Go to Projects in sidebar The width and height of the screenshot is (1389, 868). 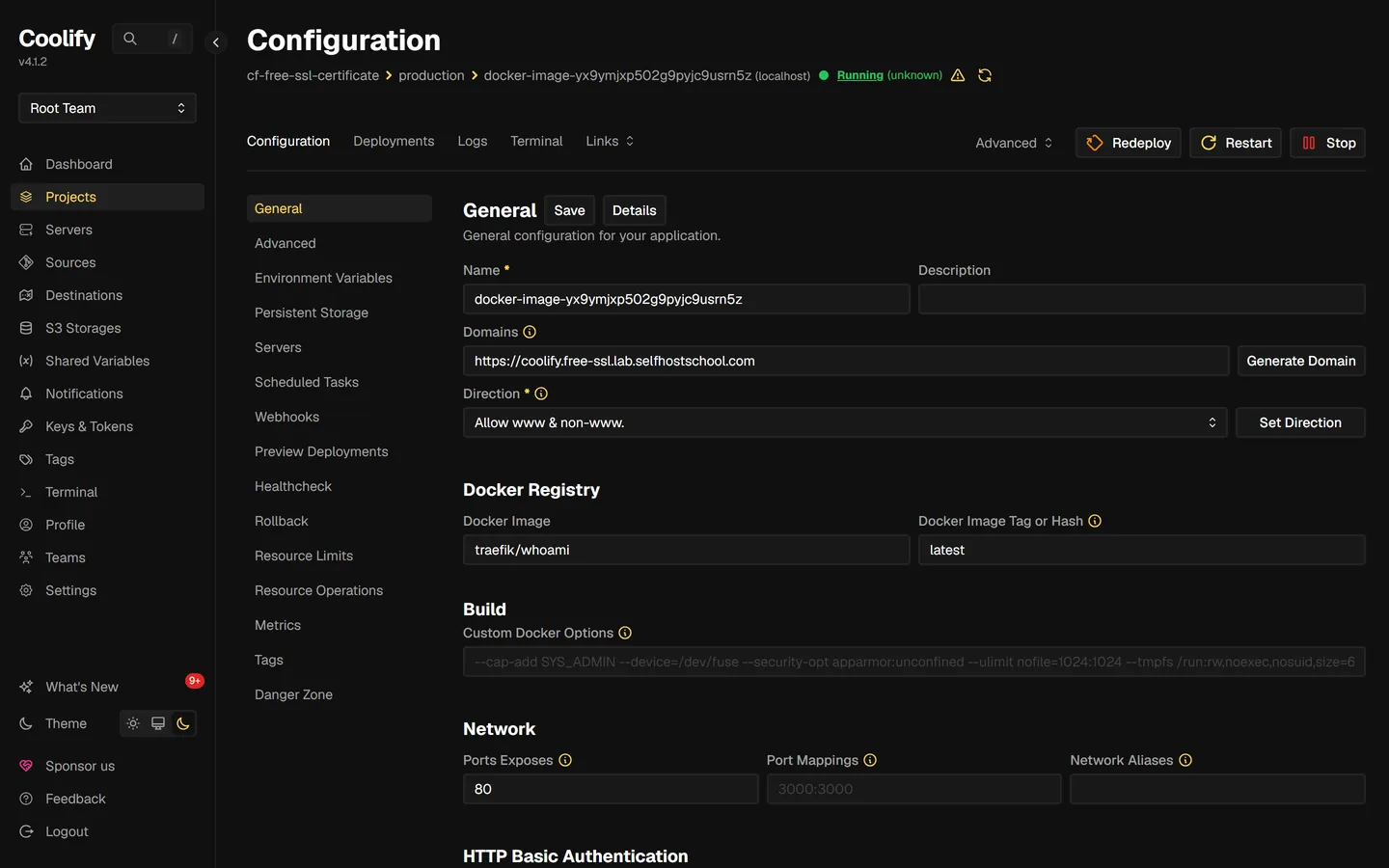tap(107, 197)
